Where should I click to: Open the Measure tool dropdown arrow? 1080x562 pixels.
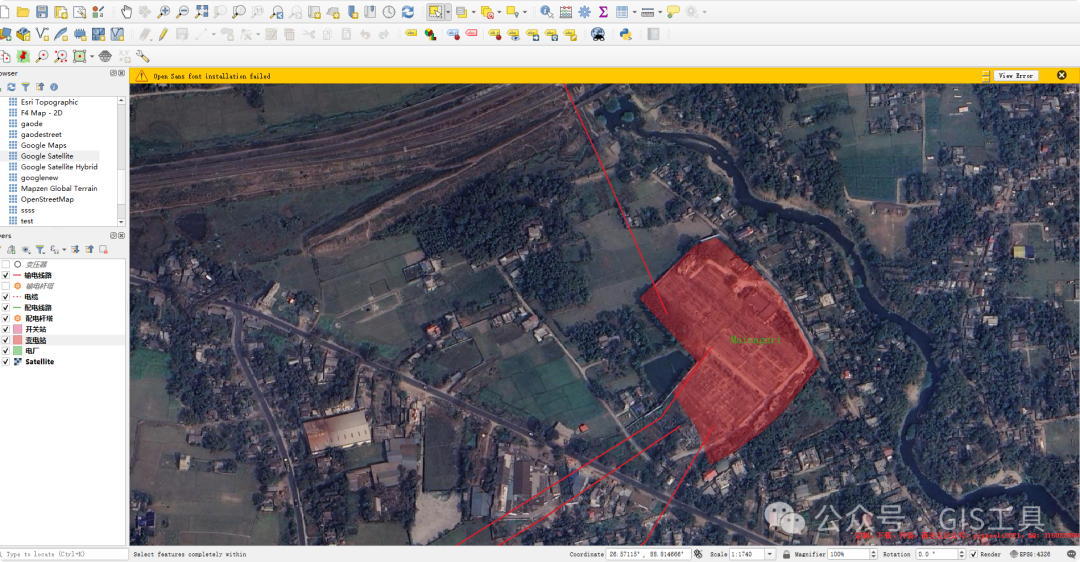click(660, 12)
